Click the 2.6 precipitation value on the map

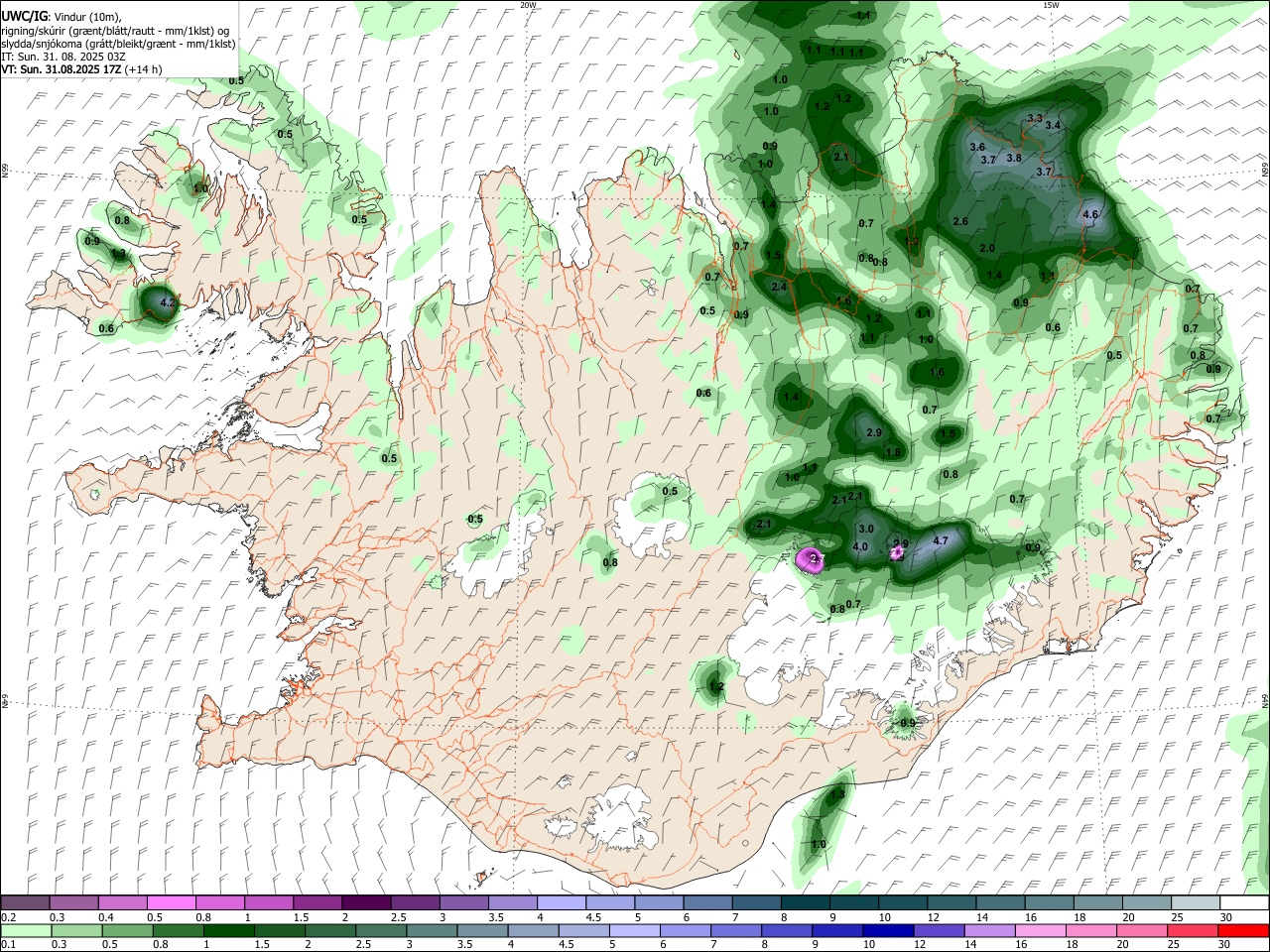[x=960, y=221]
